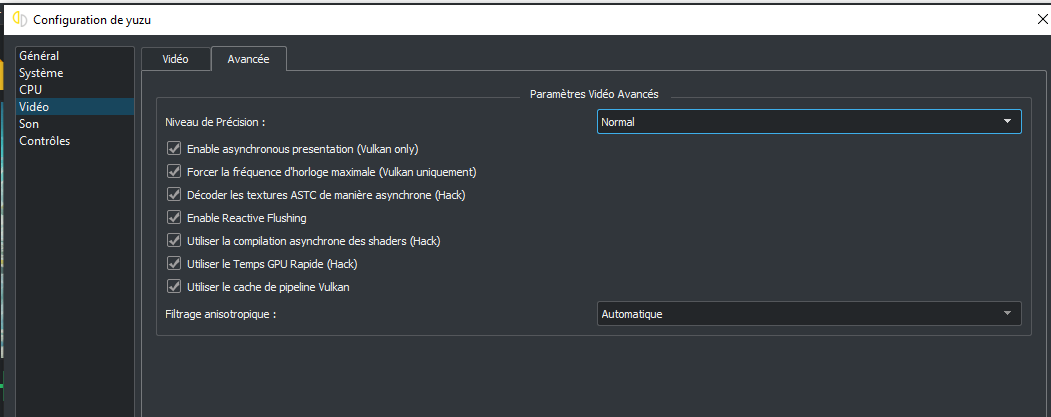Toggle Enable asynchronous presentation checkbox
The image size is (1051, 417).
coord(174,149)
